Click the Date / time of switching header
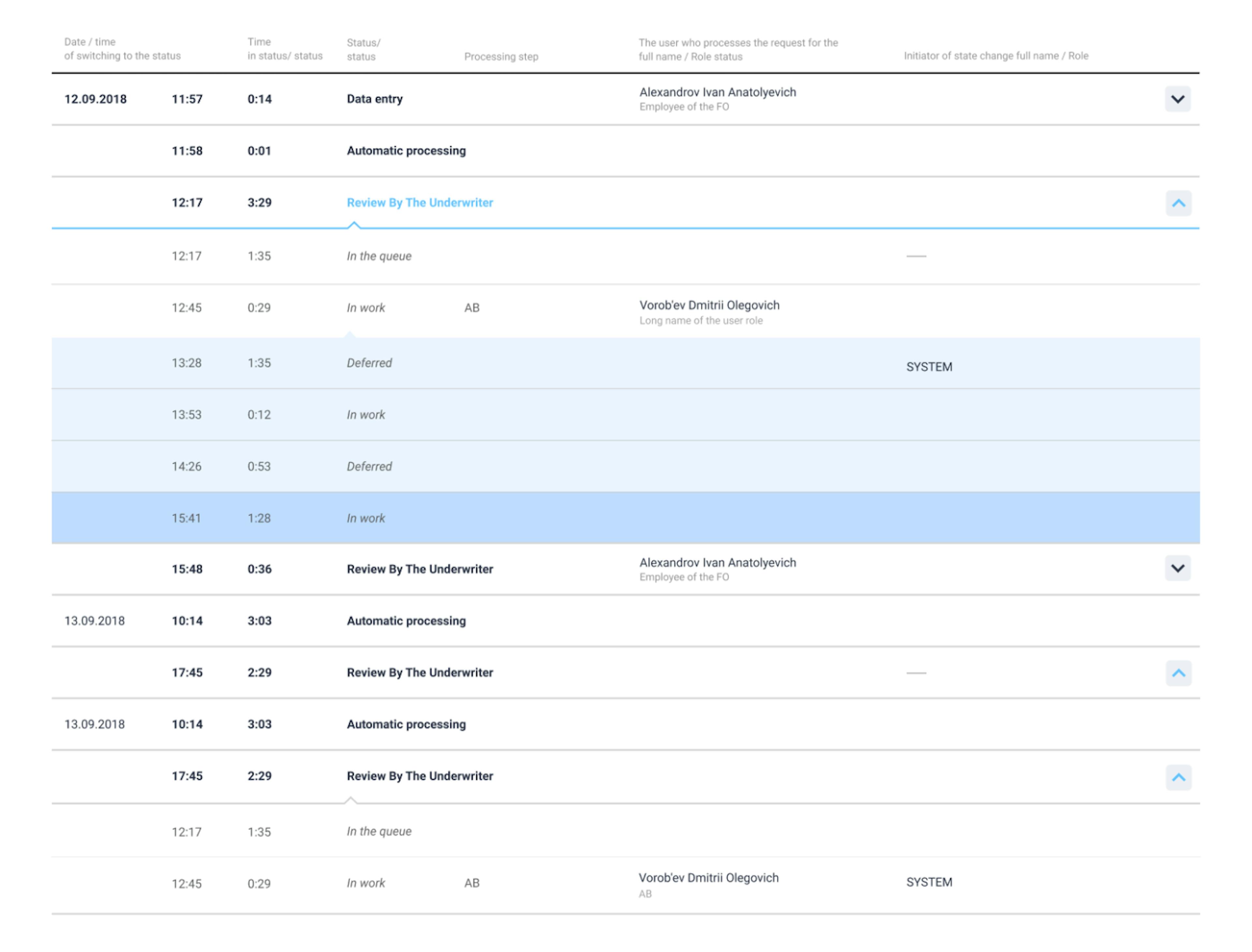Screen dimensions: 1252x952 122,49
